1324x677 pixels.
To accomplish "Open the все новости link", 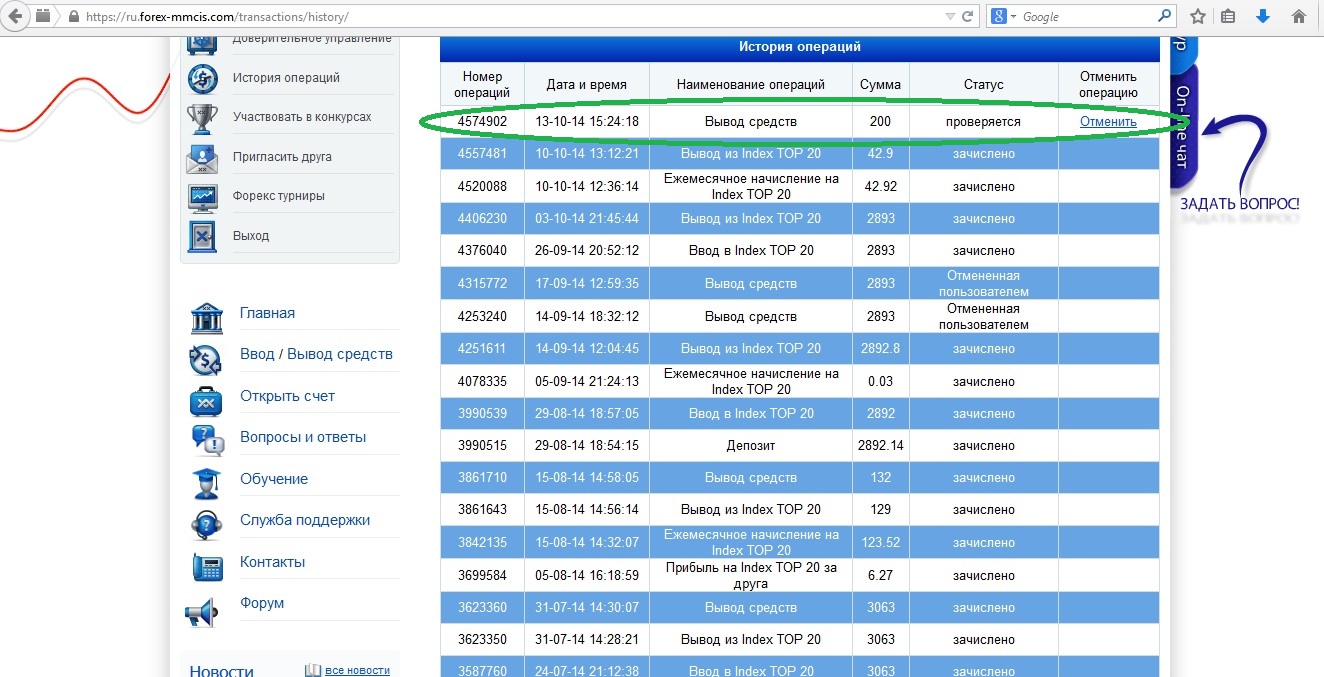I will pos(356,670).
